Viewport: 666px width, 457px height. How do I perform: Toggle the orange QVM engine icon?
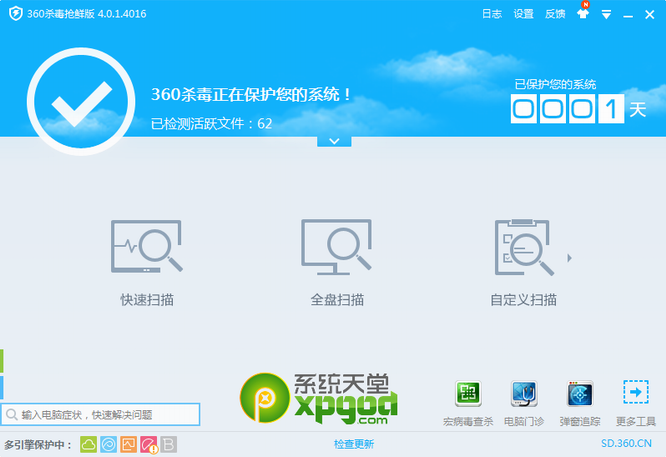tap(128, 445)
